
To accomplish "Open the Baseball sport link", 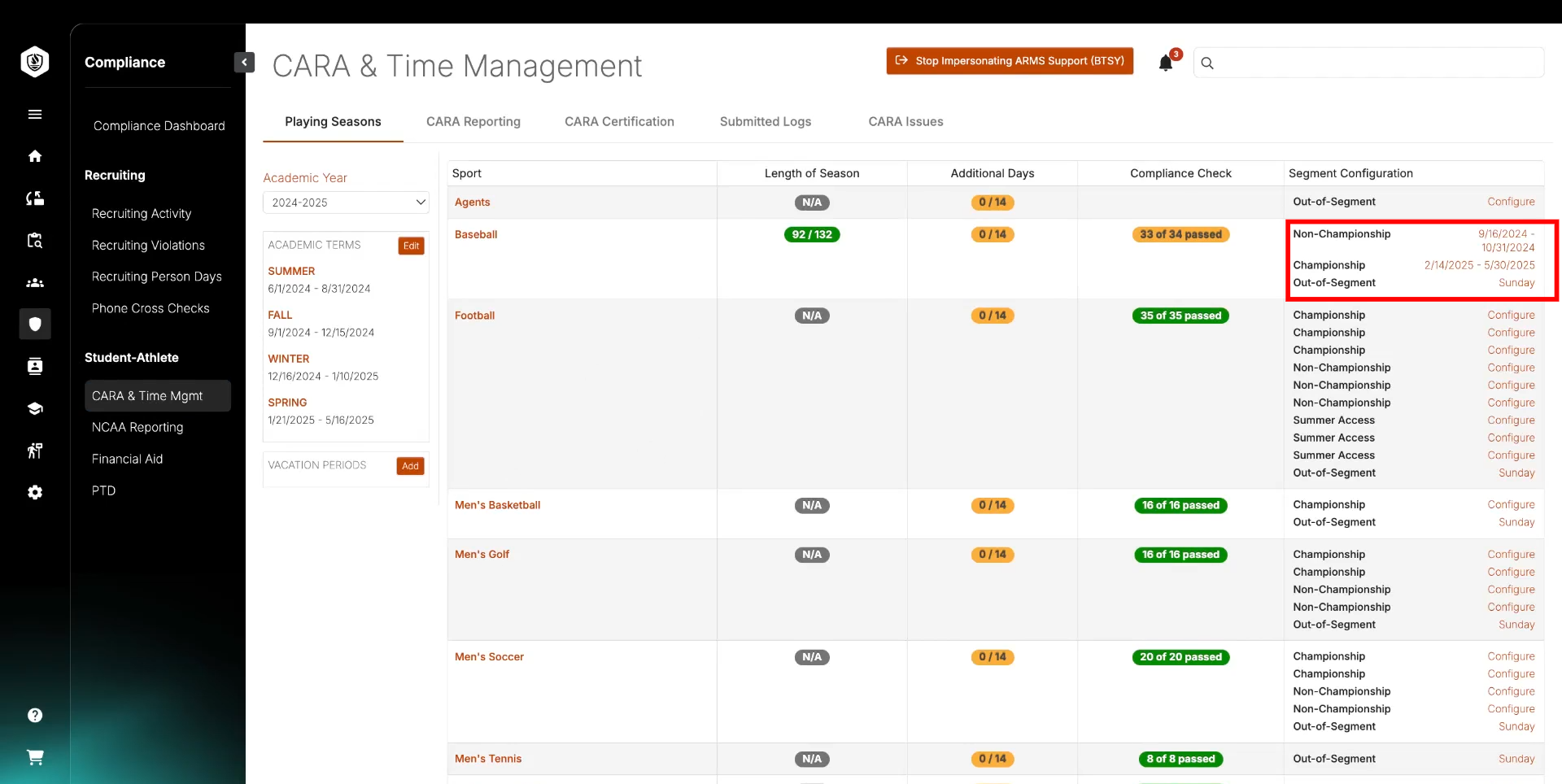I will click(475, 234).
